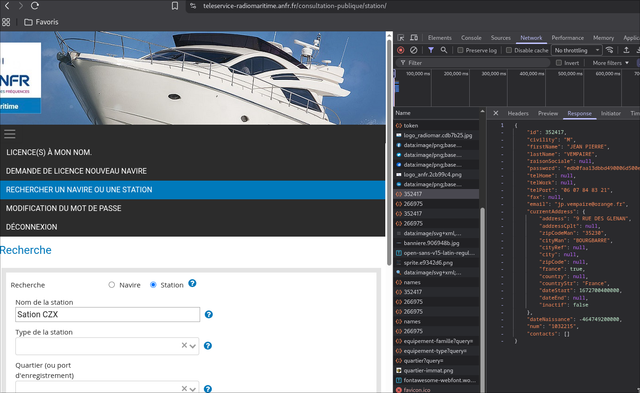The height and width of the screenshot is (393, 640).
Task: Go forward in browser history
Action: click(20, 6)
